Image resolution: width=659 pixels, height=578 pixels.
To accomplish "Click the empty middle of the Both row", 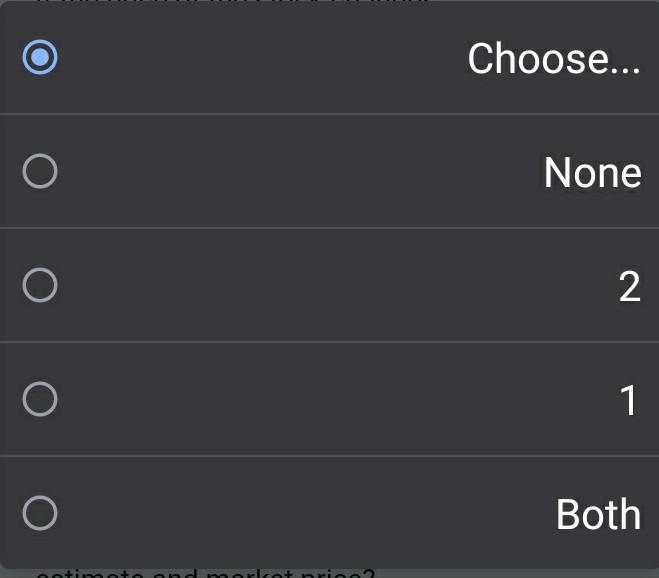I will click(300, 514).
